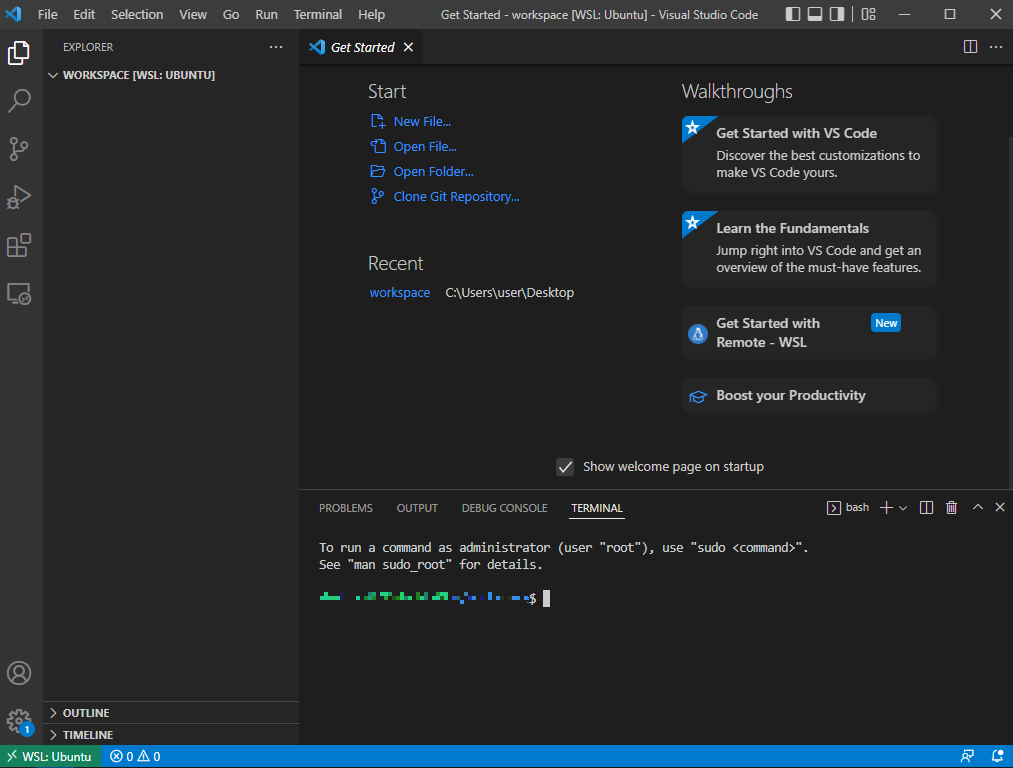Expand the TIMELINE section
This screenshot has height=768, width=1013.
point(171,734)
